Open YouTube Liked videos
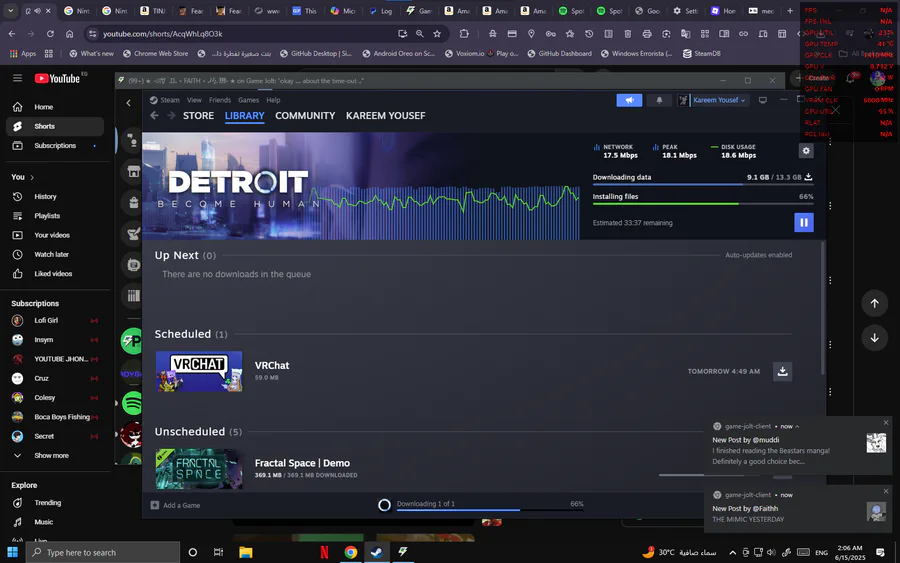Viewport: 900px width, 563px height. (x=55, y=274)
